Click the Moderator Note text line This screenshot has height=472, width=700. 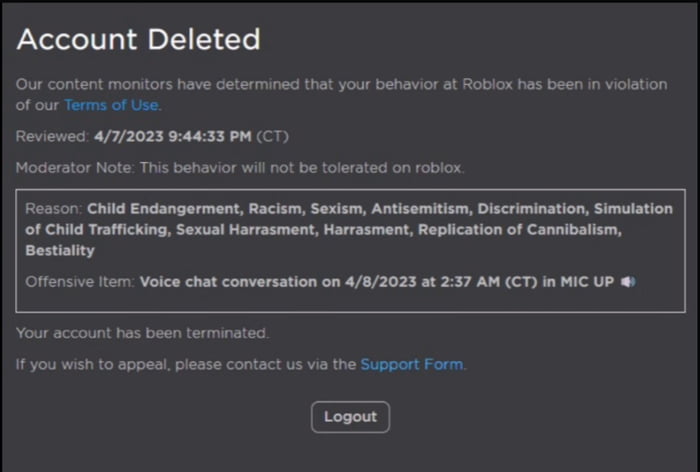point(240,167)
